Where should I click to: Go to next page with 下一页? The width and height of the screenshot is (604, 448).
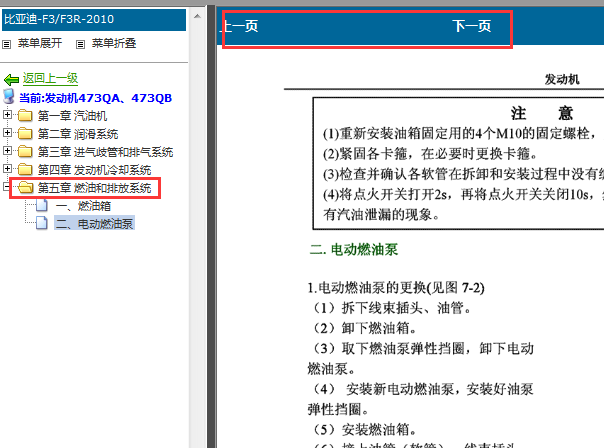[472, 26]
